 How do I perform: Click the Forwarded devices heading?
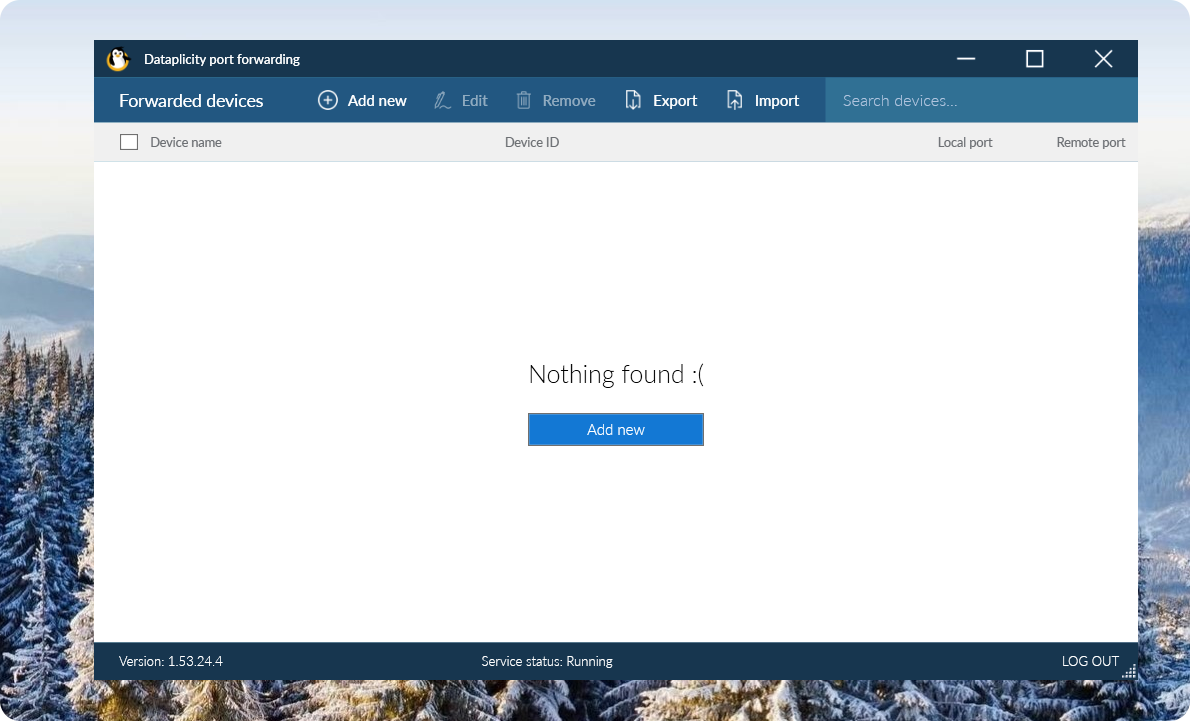click(191, 100)
